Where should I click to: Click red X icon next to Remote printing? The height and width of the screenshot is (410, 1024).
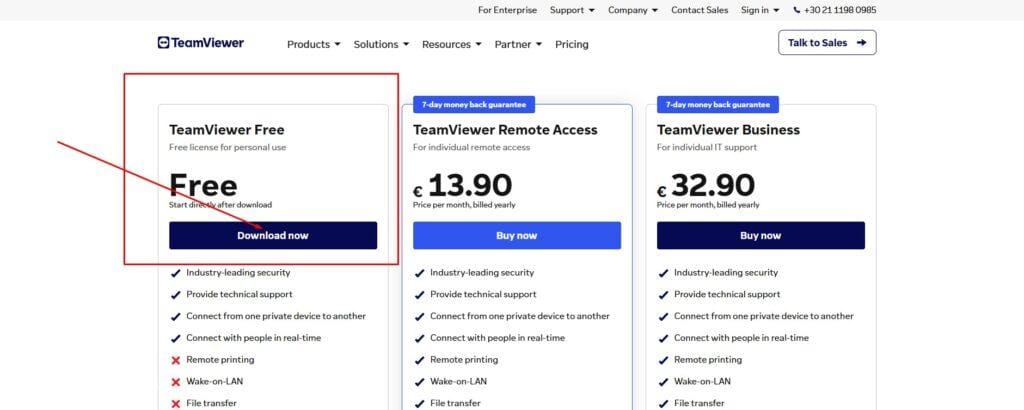(176, 359)
